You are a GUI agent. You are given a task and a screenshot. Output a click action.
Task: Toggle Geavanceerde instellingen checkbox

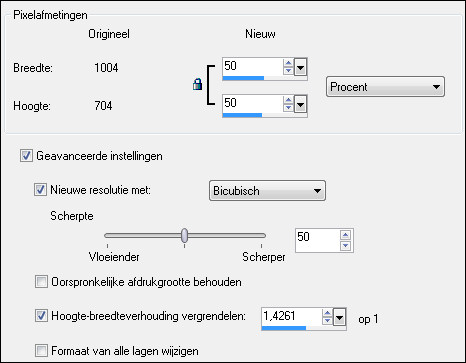[26, 156]
